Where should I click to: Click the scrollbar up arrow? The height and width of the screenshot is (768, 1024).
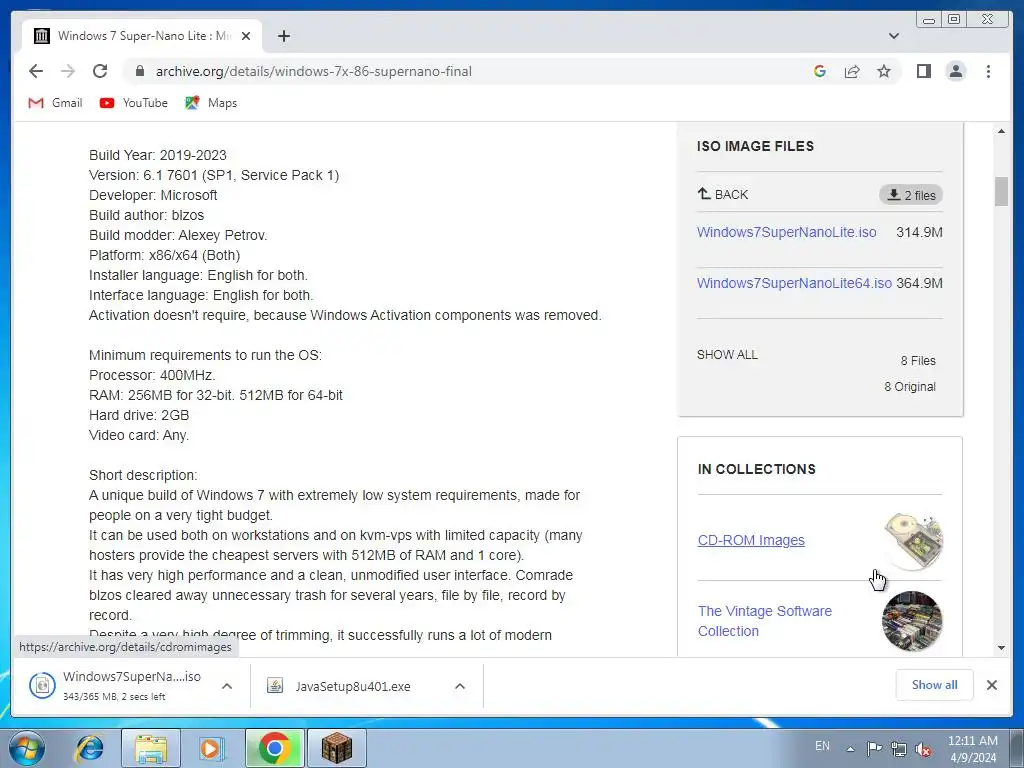(x=1001, y=131)
